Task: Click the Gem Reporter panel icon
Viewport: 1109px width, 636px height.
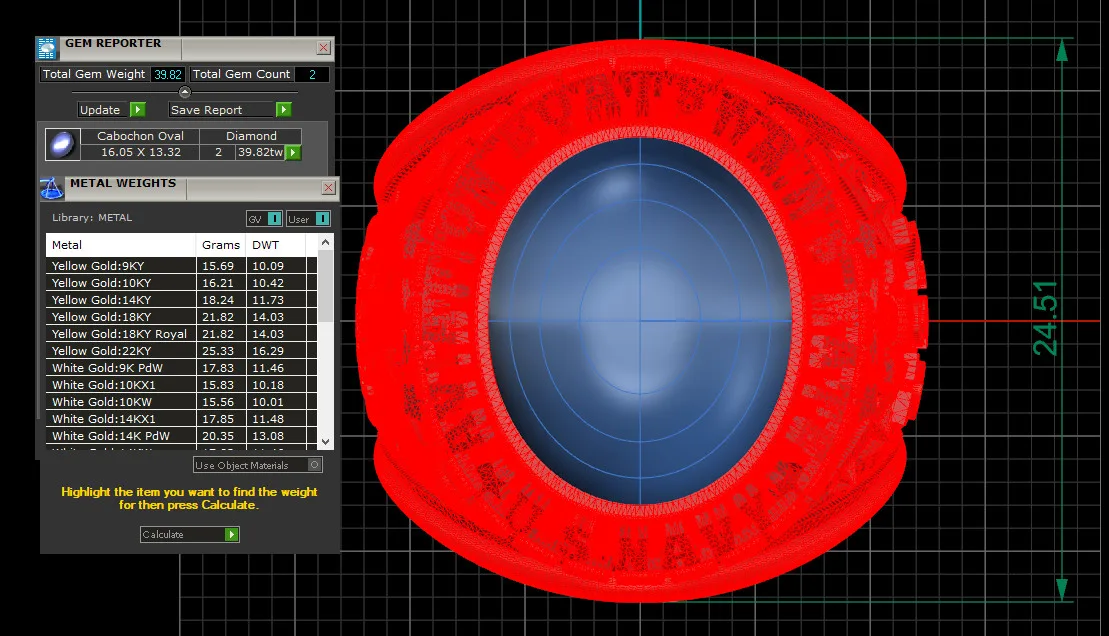Action: [47, 48]
